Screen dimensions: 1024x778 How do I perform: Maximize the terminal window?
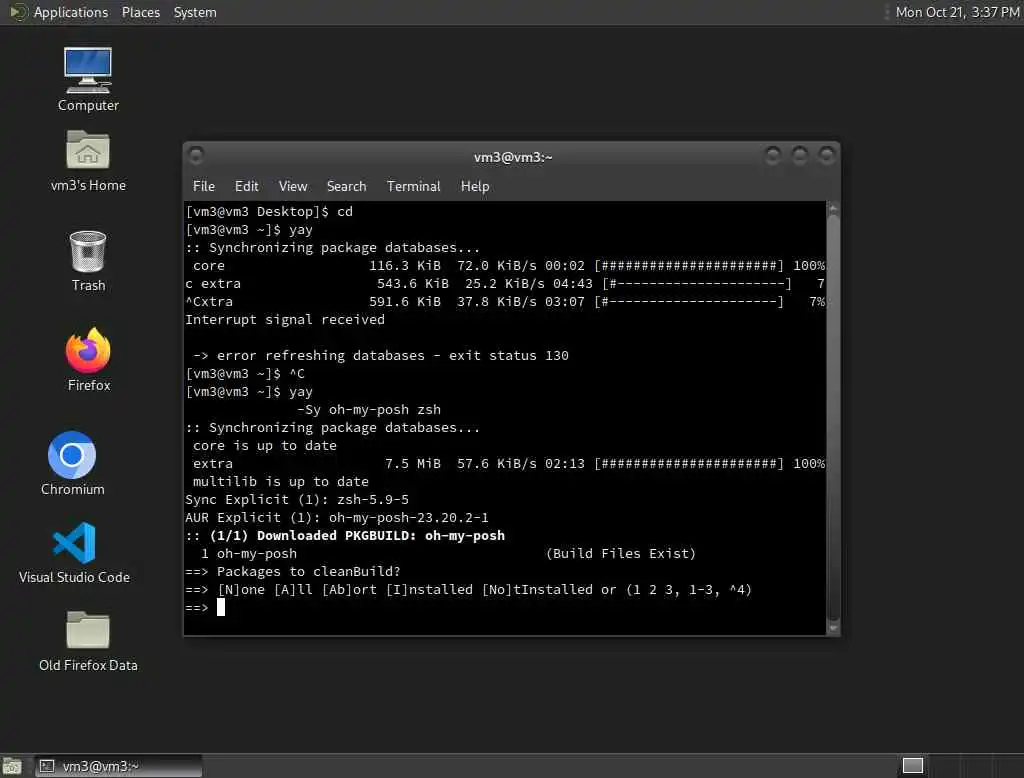tap(800, 155)
